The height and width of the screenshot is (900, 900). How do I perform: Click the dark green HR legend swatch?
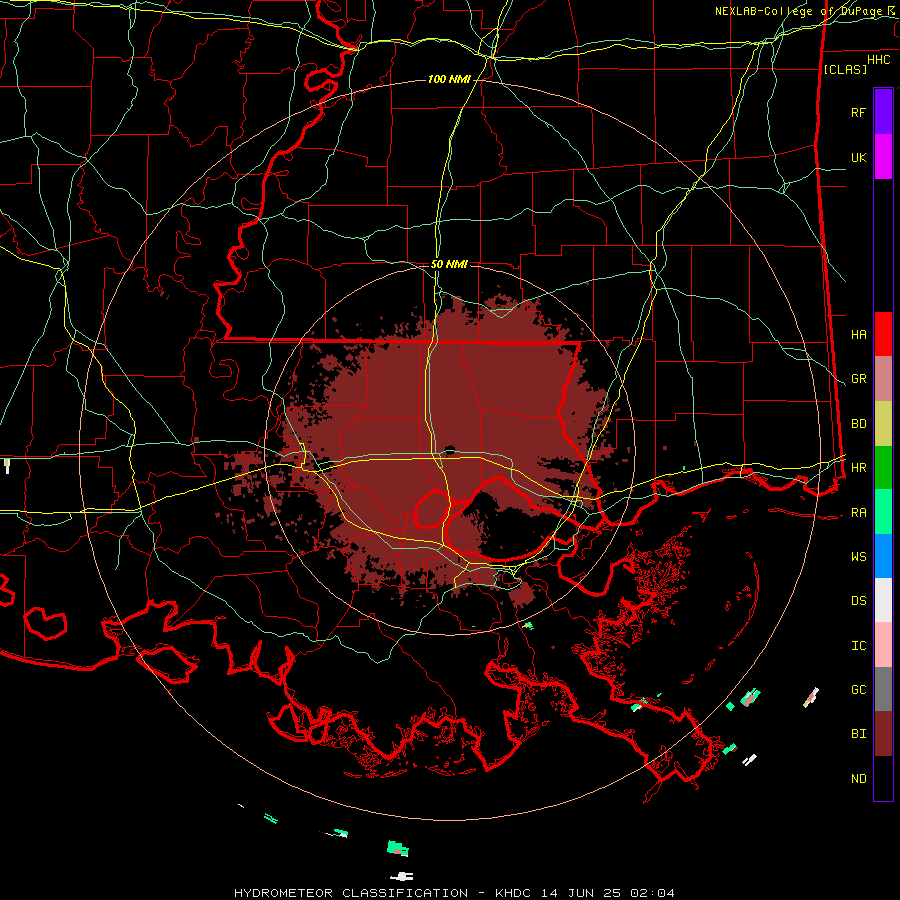[x=883, y=467]
